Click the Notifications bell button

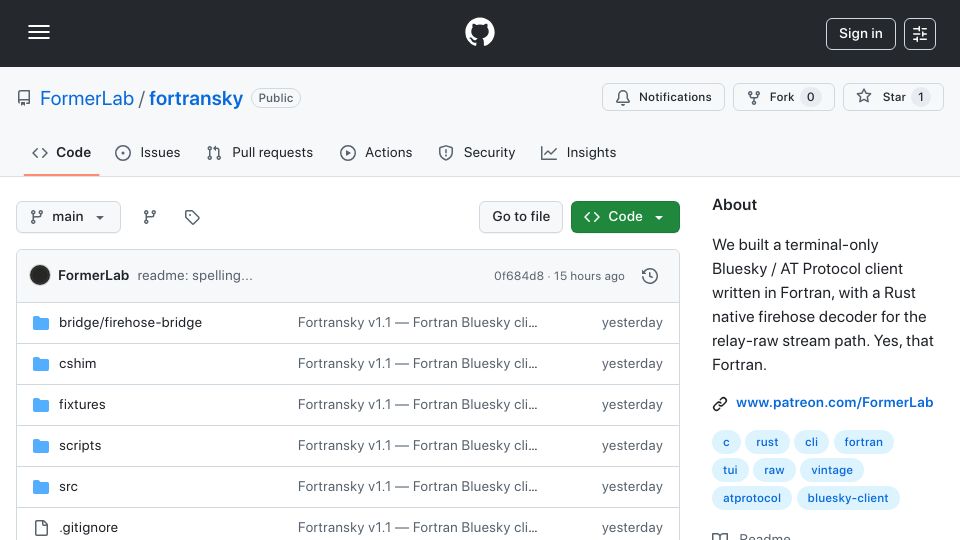pyautogui.click(x=663, y=97)
